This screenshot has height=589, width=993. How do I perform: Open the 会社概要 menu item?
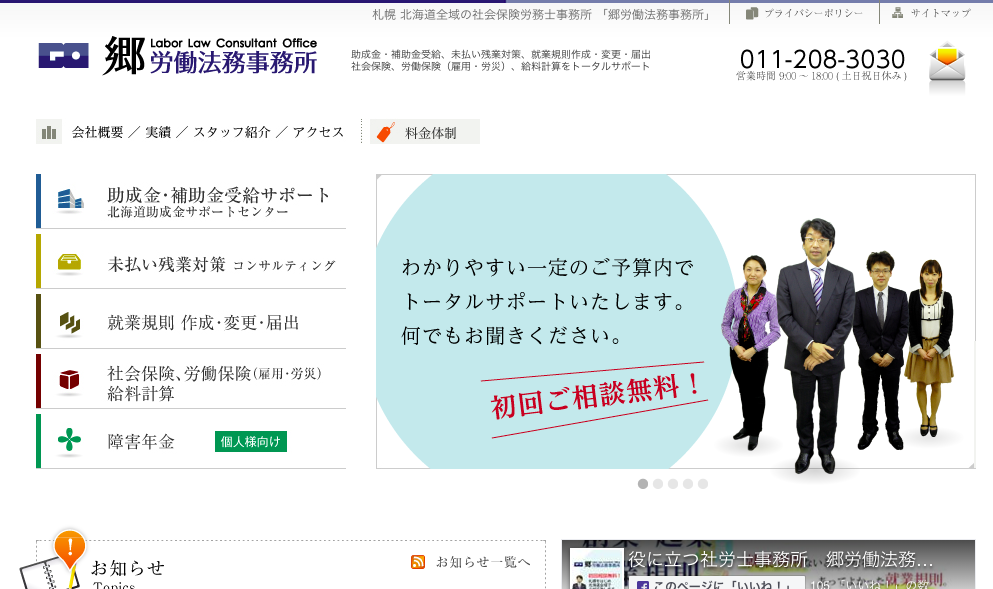tap(98, 132)
